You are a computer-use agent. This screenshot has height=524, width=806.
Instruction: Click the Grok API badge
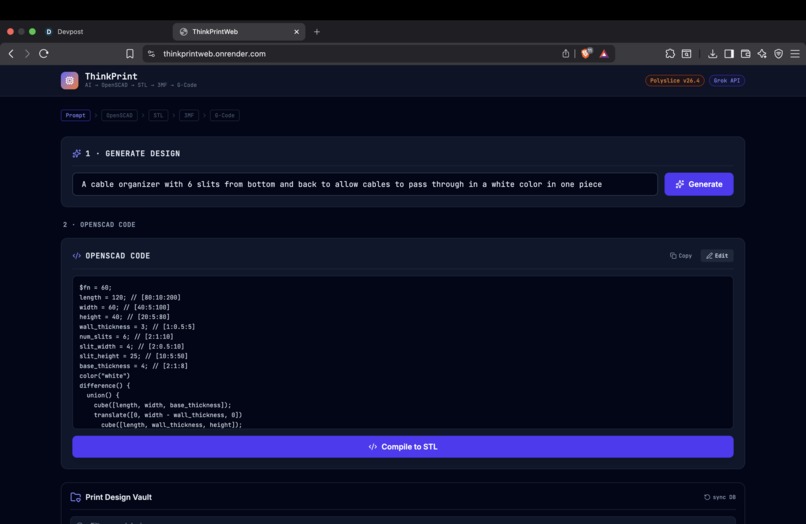(727, 80)
